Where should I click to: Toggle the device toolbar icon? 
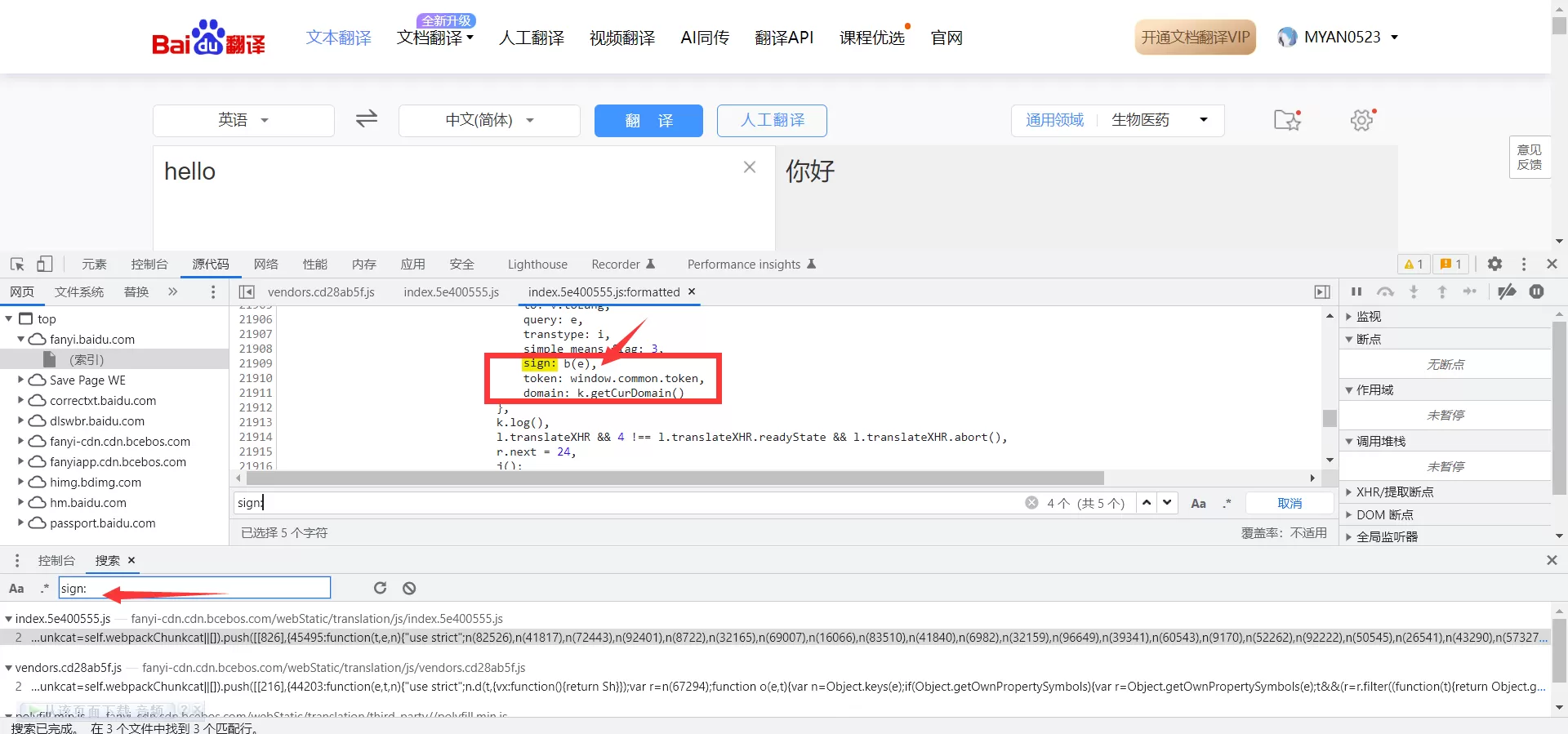(x=44, y=264)
